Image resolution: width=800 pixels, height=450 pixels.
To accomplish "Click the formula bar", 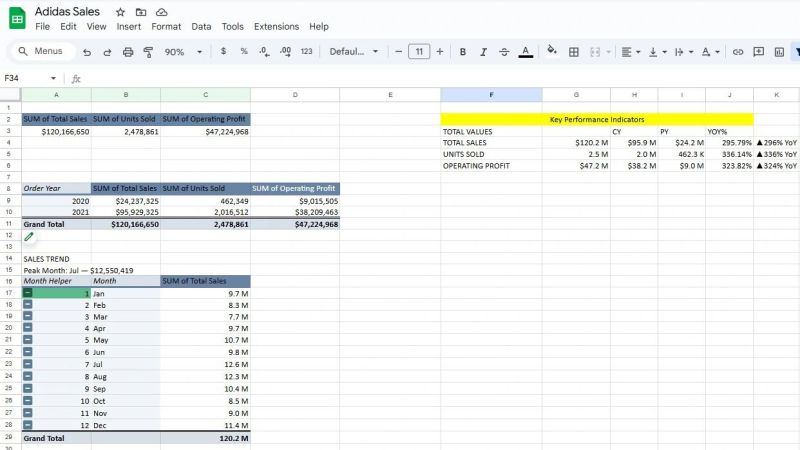I will (x=439, y=78).
